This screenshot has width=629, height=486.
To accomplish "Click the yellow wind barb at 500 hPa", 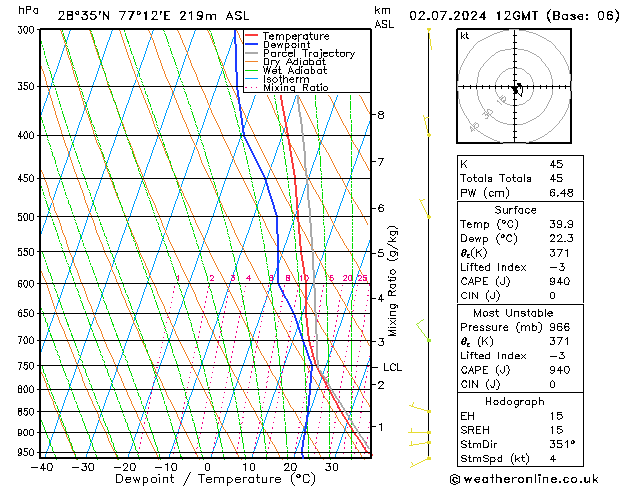I will tap(424, 208).
